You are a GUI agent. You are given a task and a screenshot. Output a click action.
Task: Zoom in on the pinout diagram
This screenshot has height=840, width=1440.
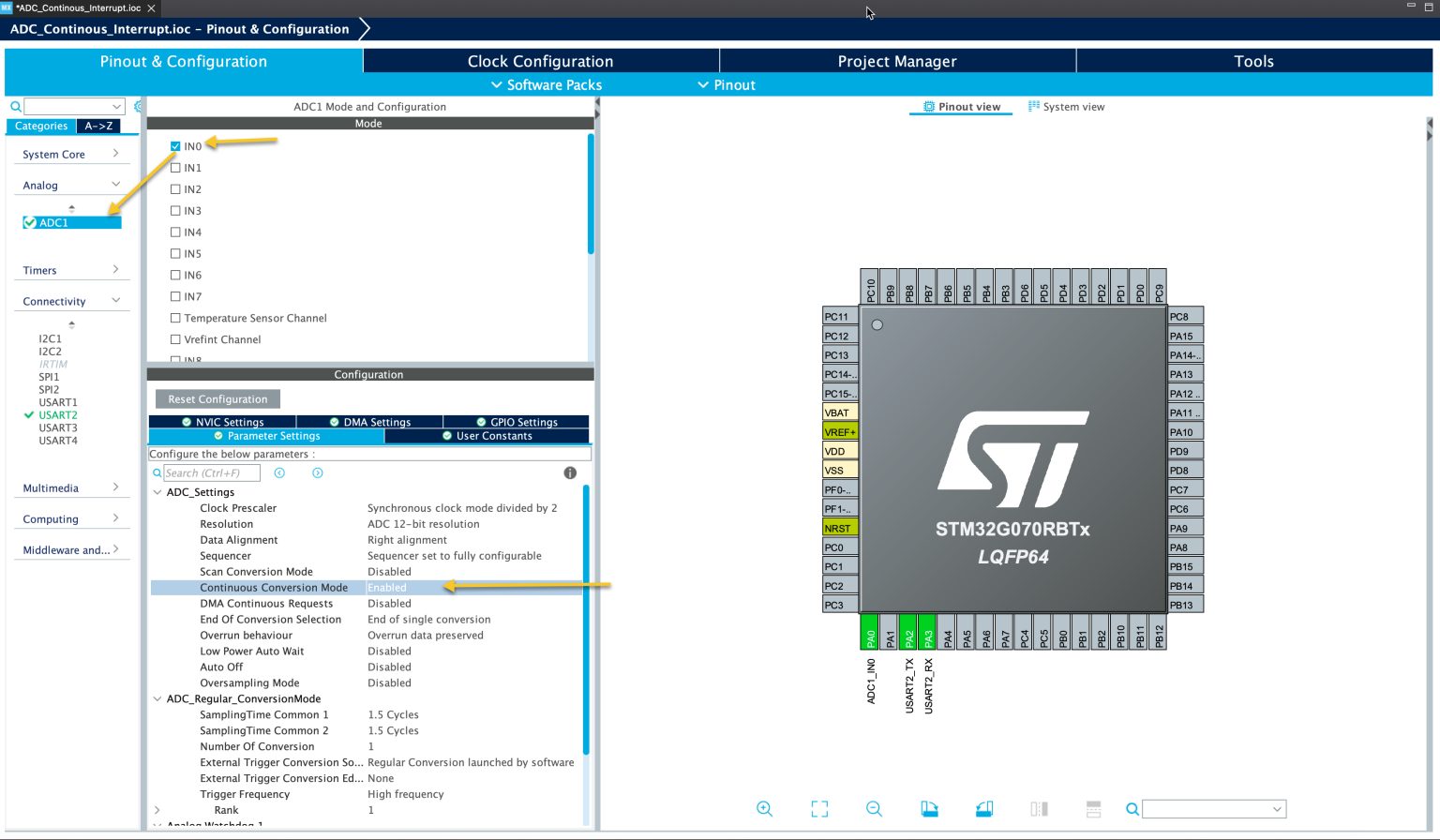click(x=764, y=808)
